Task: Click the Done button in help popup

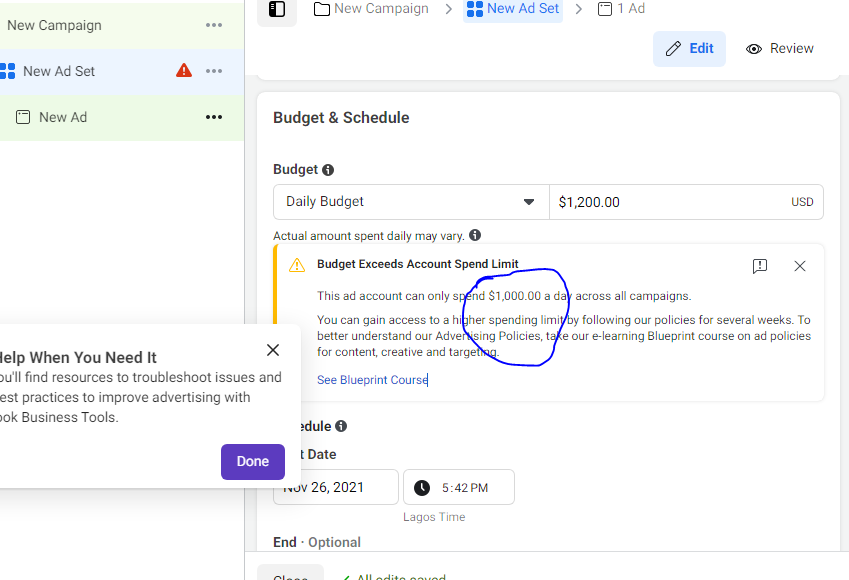Action: point(253,461)
